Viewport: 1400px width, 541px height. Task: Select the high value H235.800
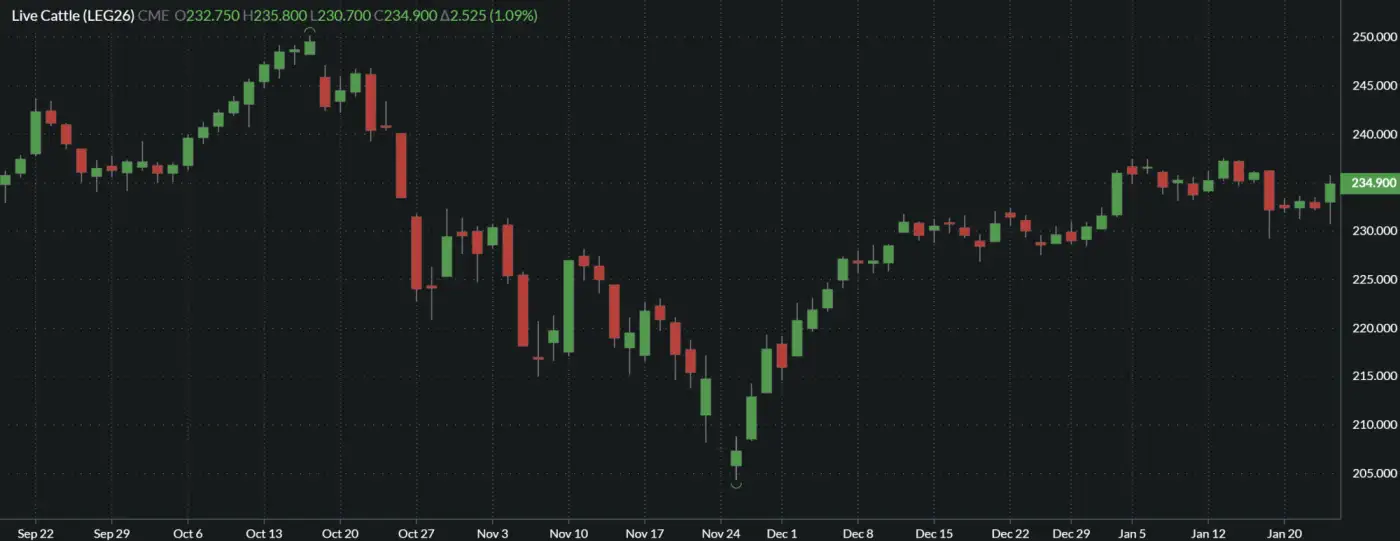[273, 16]
